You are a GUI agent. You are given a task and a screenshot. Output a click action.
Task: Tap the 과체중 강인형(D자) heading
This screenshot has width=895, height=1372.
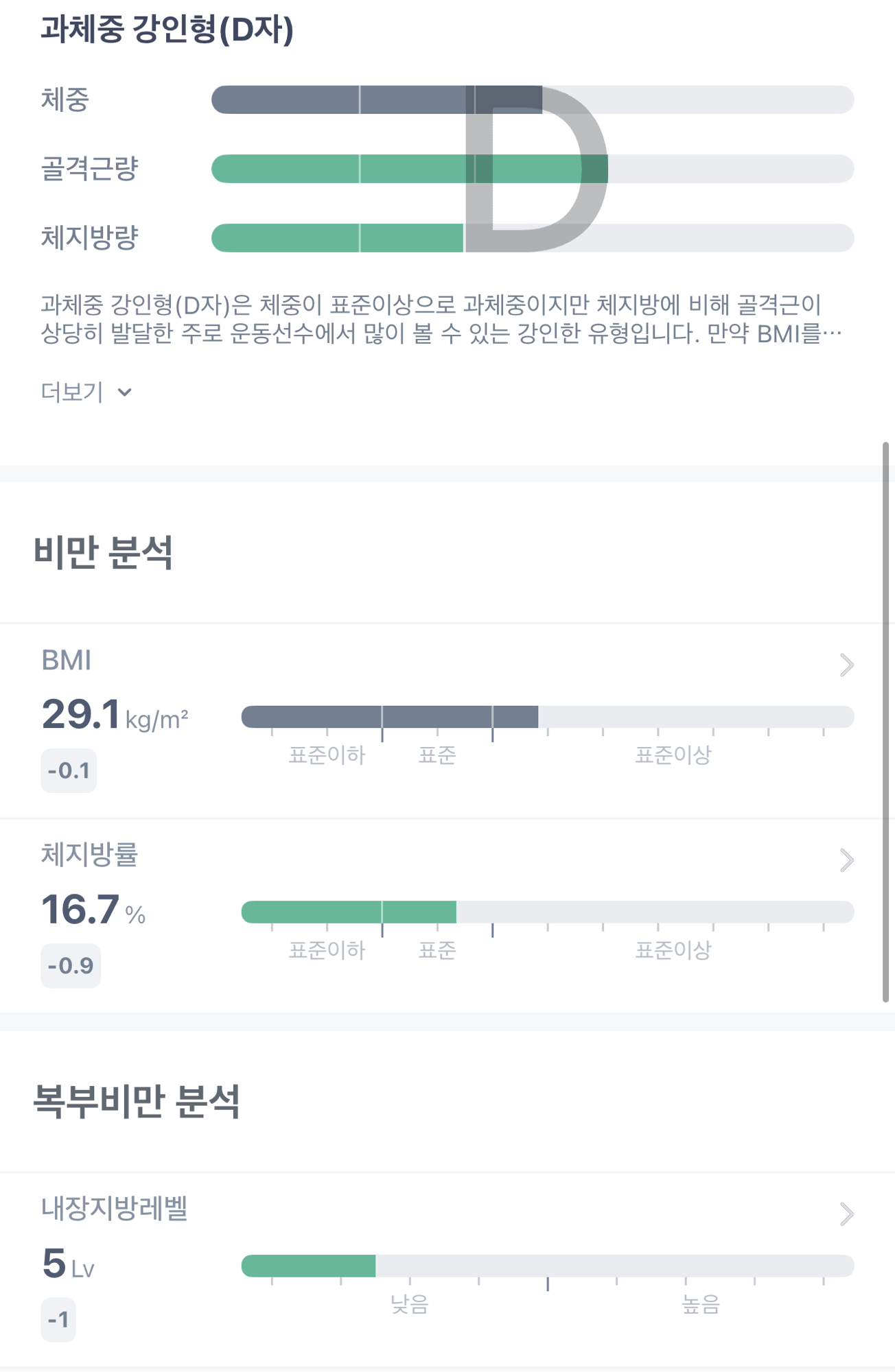click(x=167, y=29)
